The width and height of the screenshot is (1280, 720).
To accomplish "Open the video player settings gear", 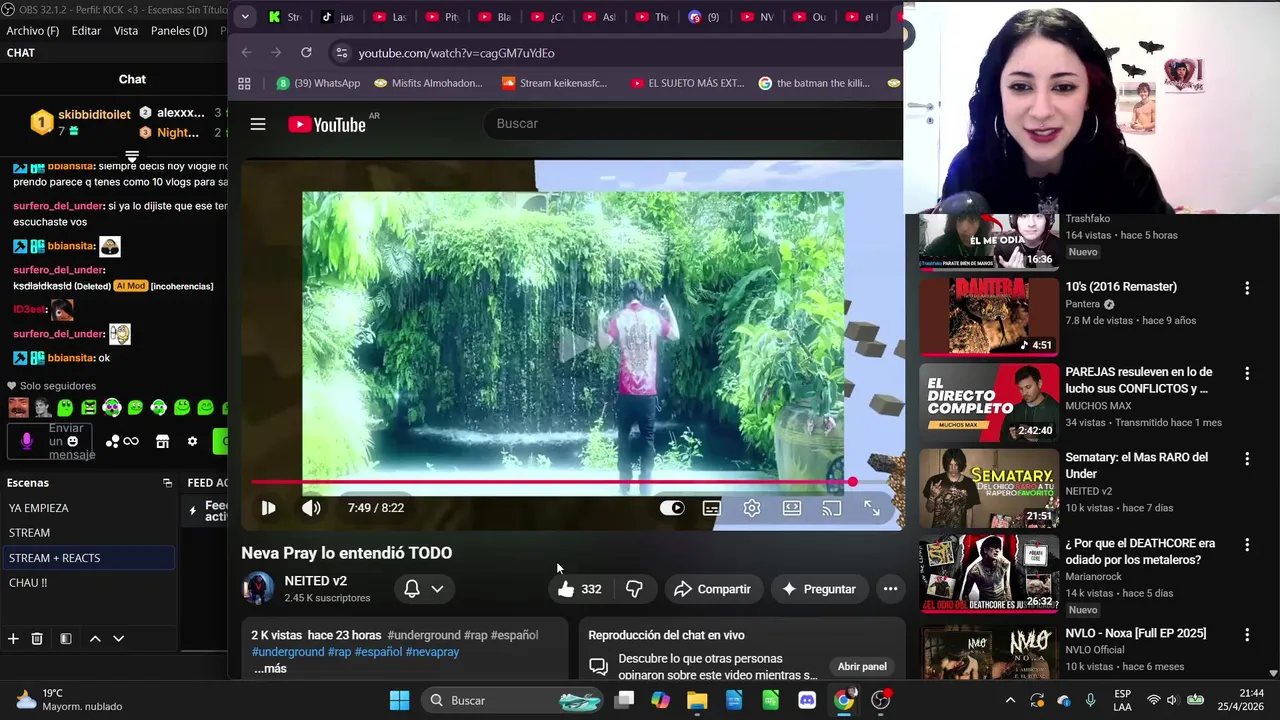I will [x=752, y=508].
